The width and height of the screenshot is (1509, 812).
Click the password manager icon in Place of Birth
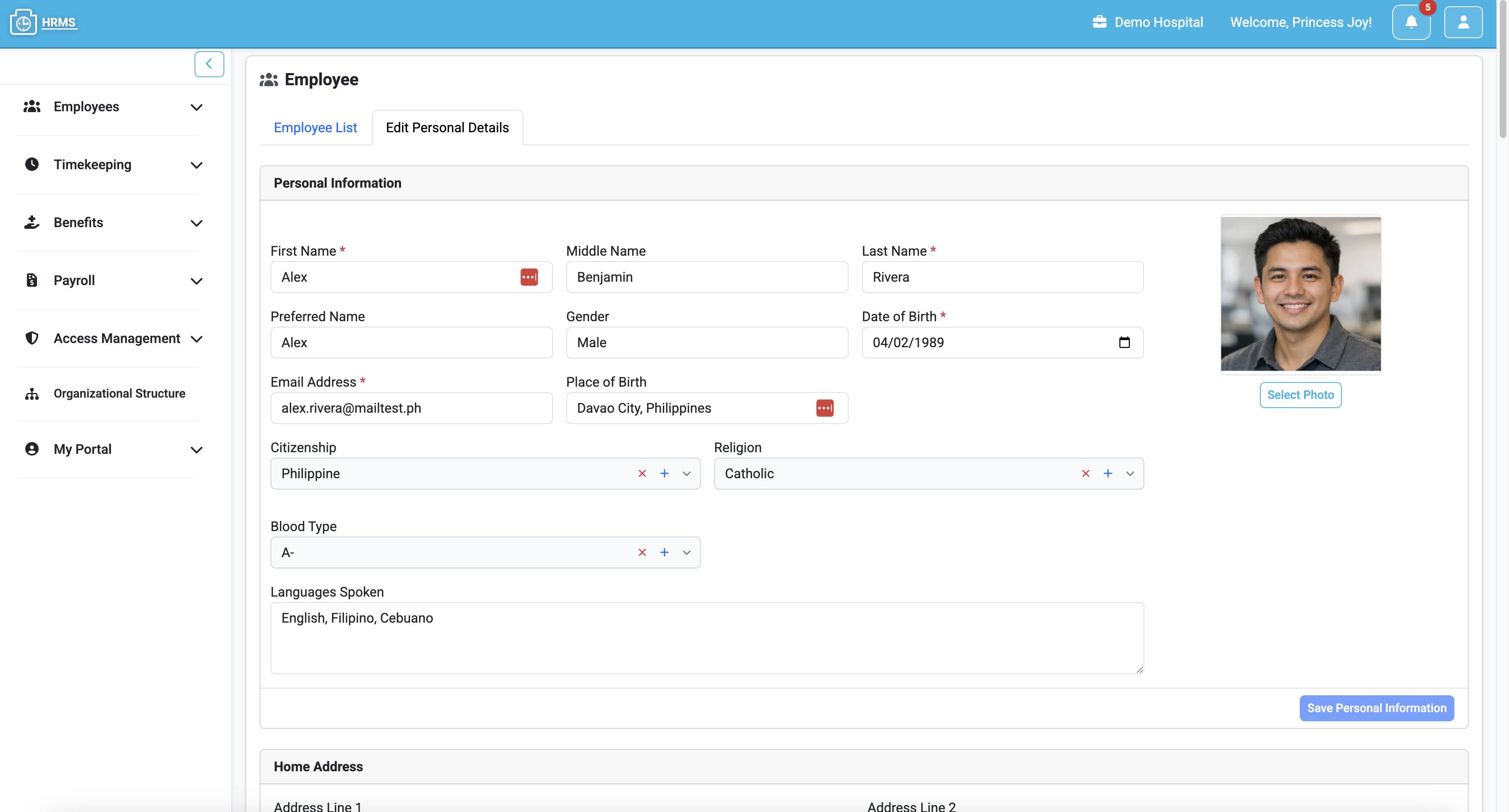pos(825,408)
